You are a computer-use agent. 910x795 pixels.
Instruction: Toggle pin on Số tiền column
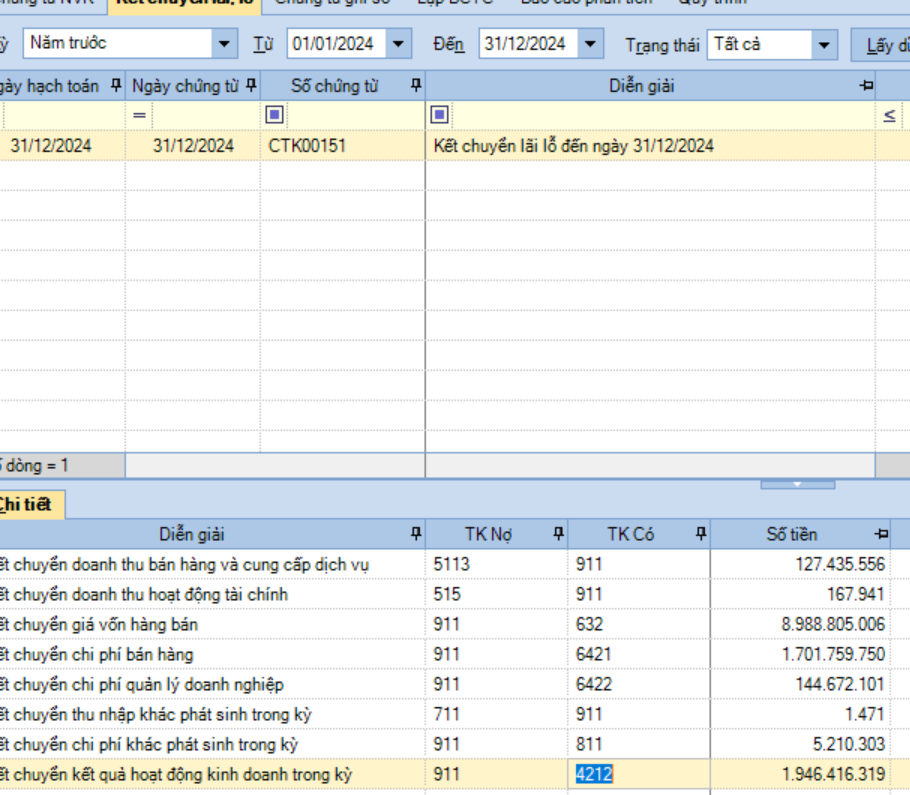[881, 534]
